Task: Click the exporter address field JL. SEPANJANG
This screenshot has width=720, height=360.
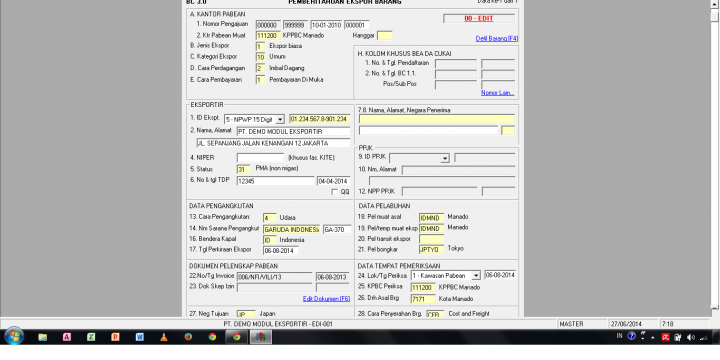Action: point(273,143)
